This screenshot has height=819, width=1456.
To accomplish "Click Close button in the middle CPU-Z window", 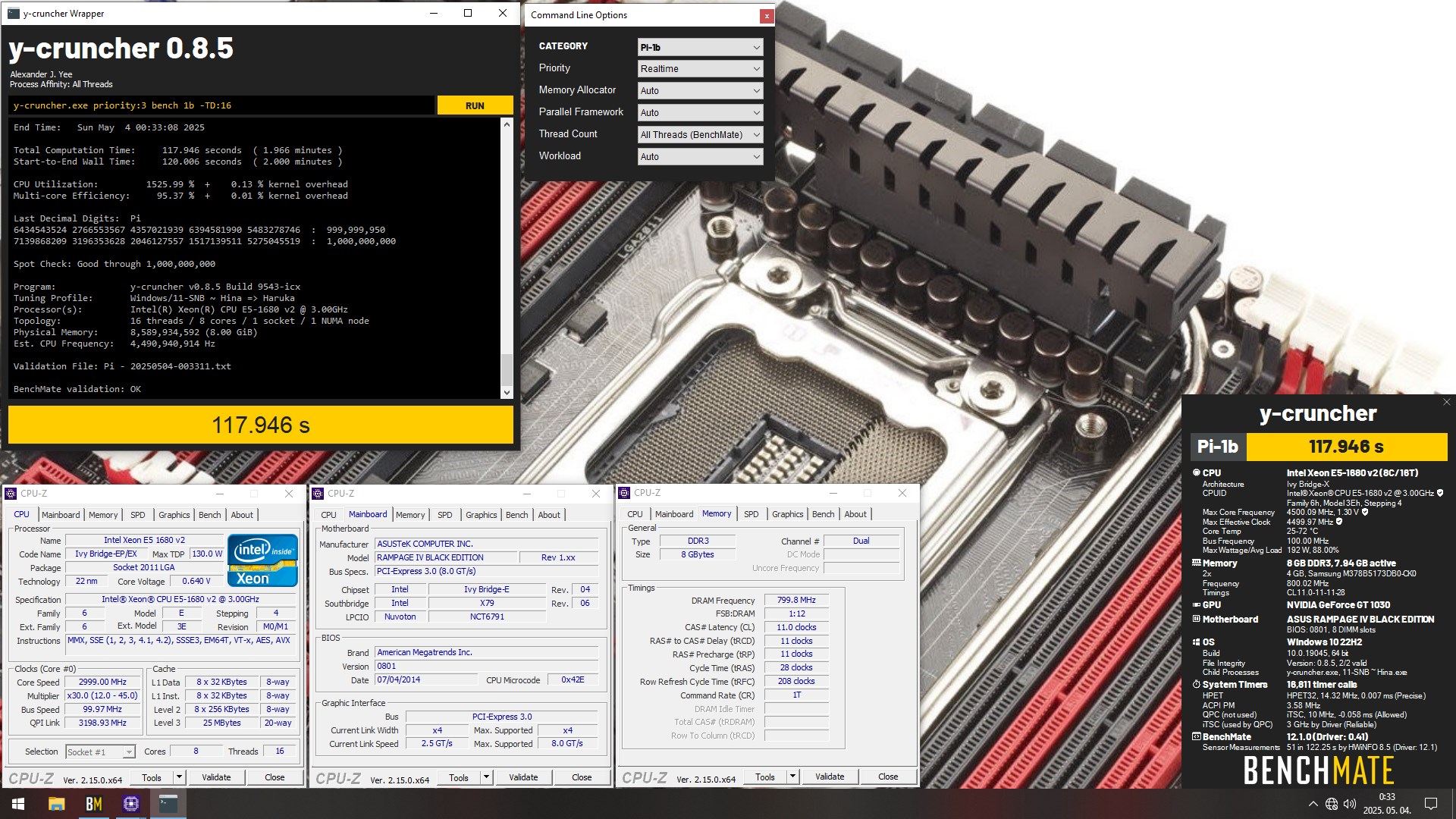I will pos(582,778).
